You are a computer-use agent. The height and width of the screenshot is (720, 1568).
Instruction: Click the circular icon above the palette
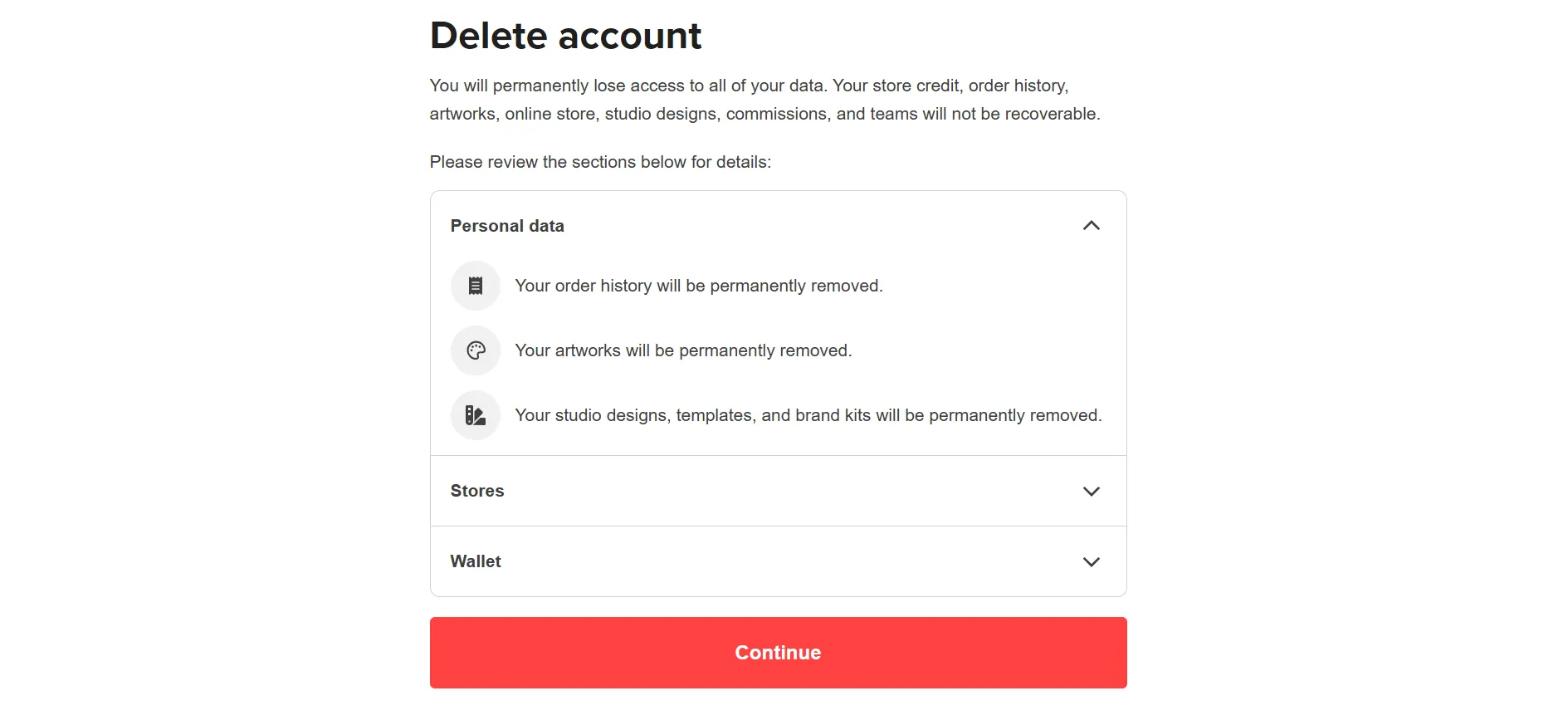[x=475, y=285]
